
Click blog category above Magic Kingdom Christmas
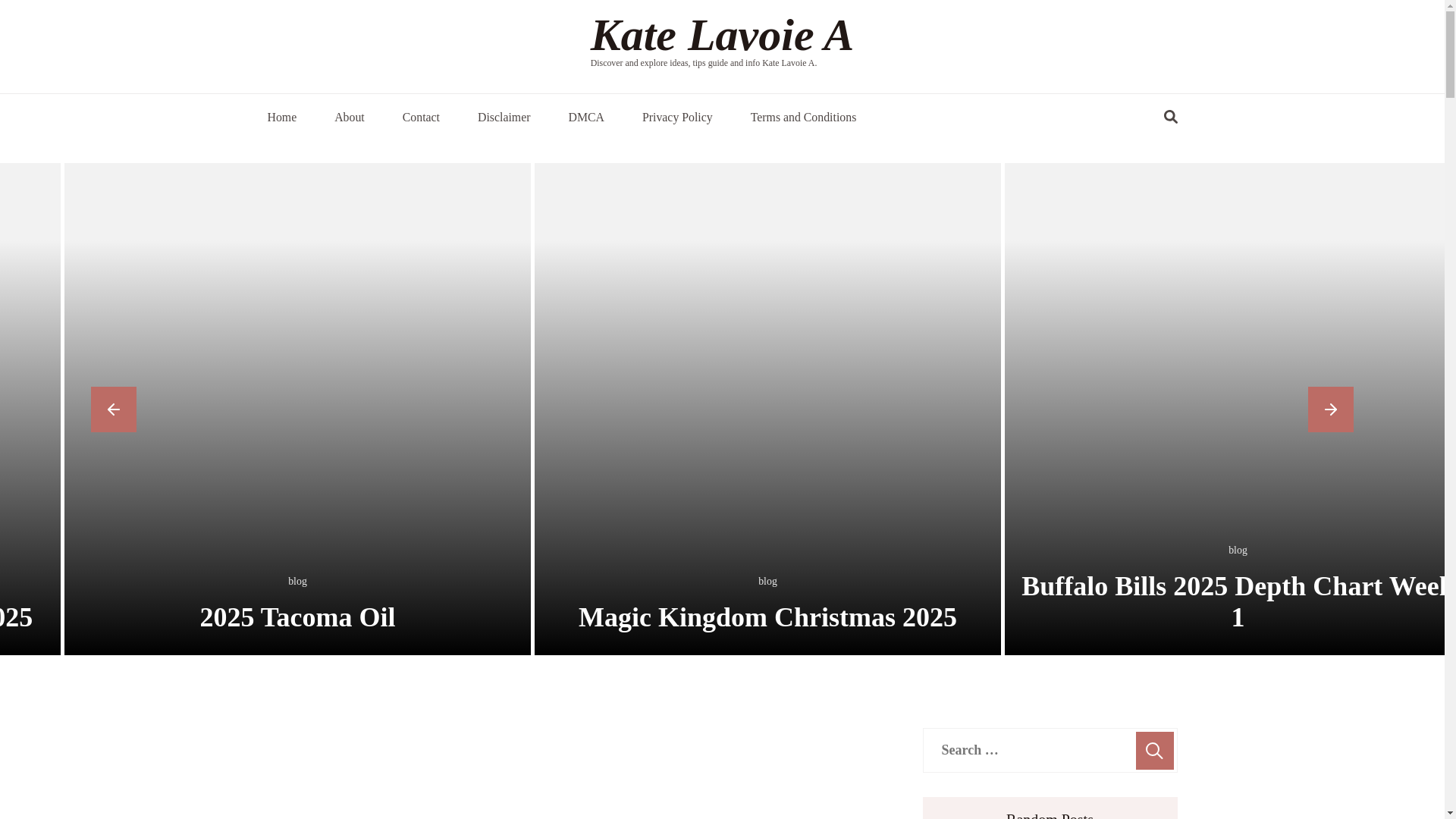point(767,581)
